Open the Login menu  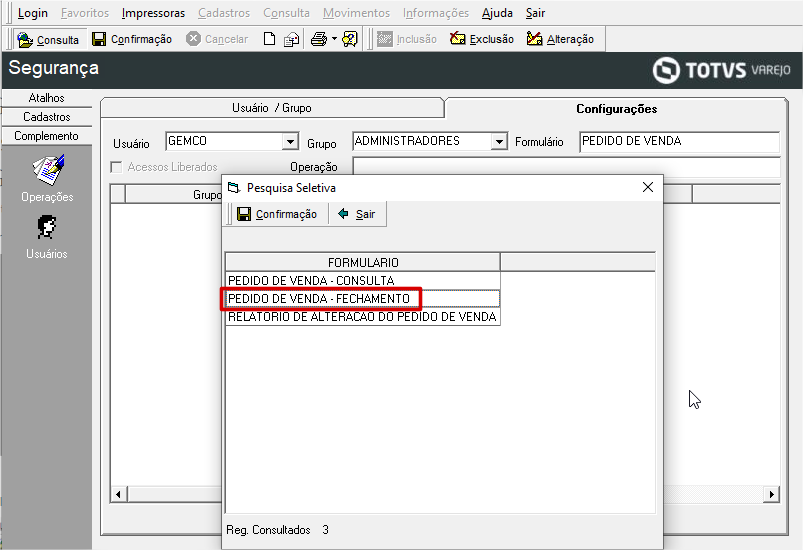(32, 13)
